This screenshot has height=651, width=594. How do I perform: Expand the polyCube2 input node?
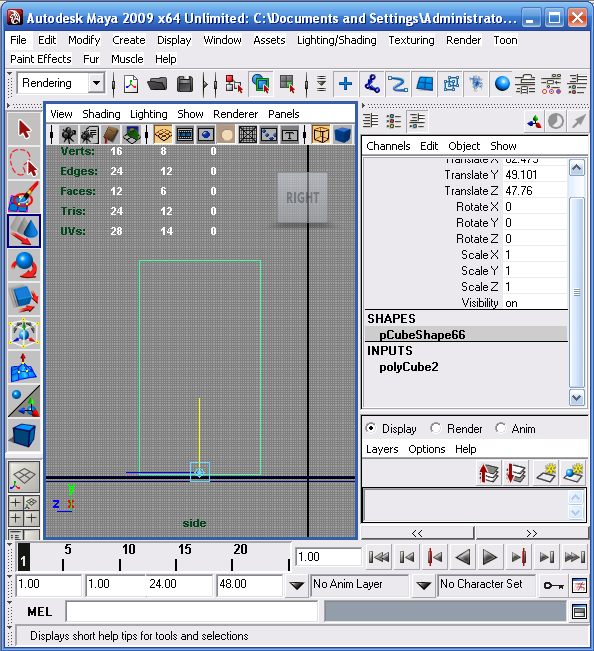(409, 367)
